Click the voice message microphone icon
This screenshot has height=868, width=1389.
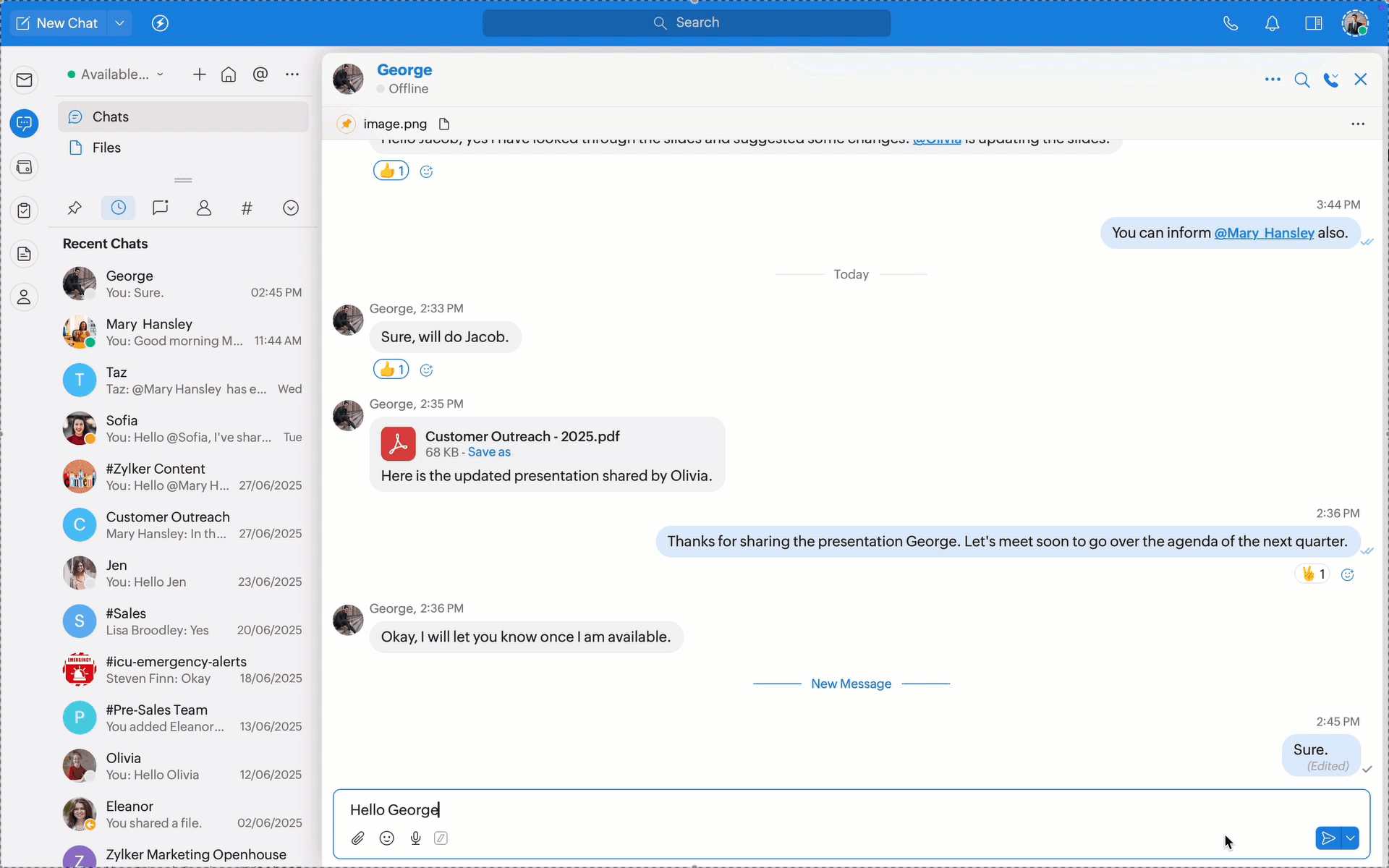point(415,838)
